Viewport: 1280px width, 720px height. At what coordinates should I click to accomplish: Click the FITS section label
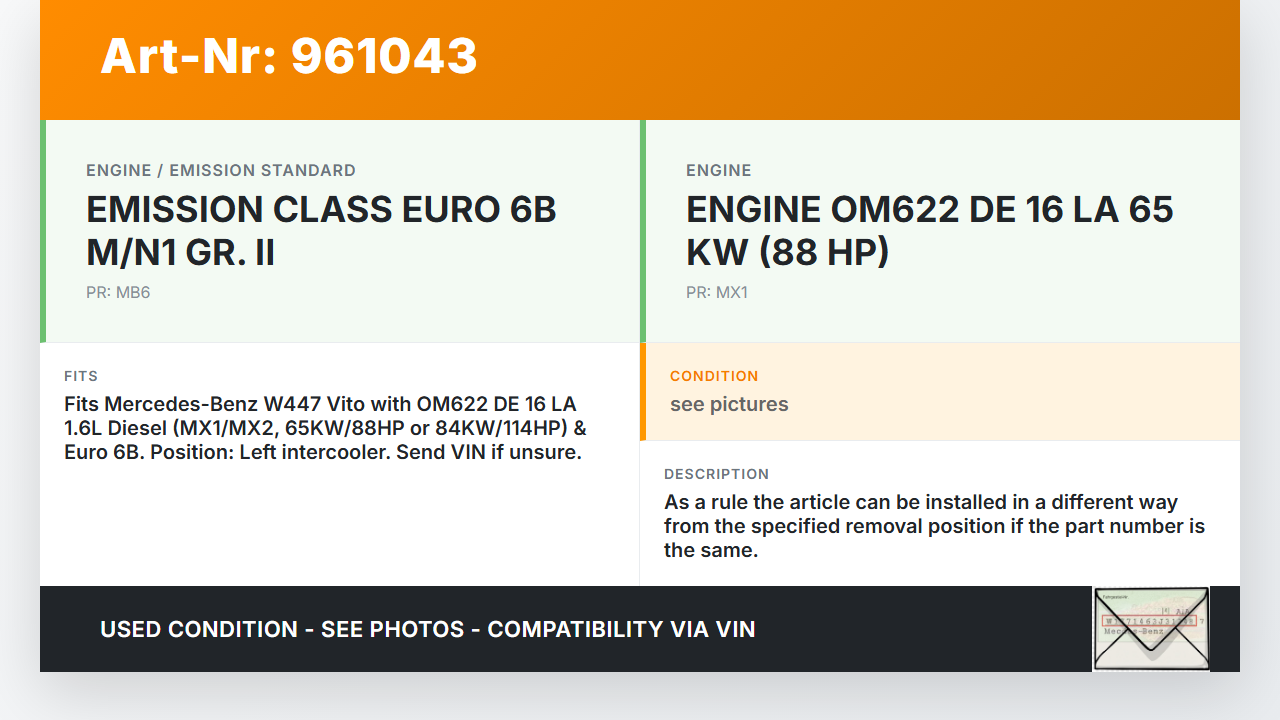tap(81, 376)
